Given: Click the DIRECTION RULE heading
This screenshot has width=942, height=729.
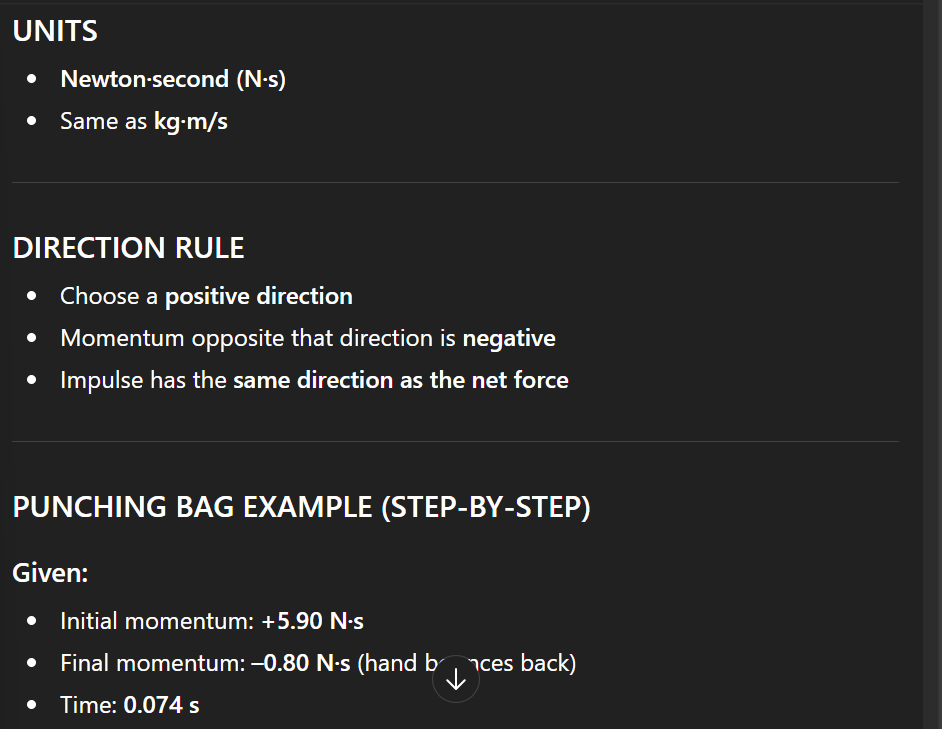Looking at the screenshot, I should click(x=128, y=248).
